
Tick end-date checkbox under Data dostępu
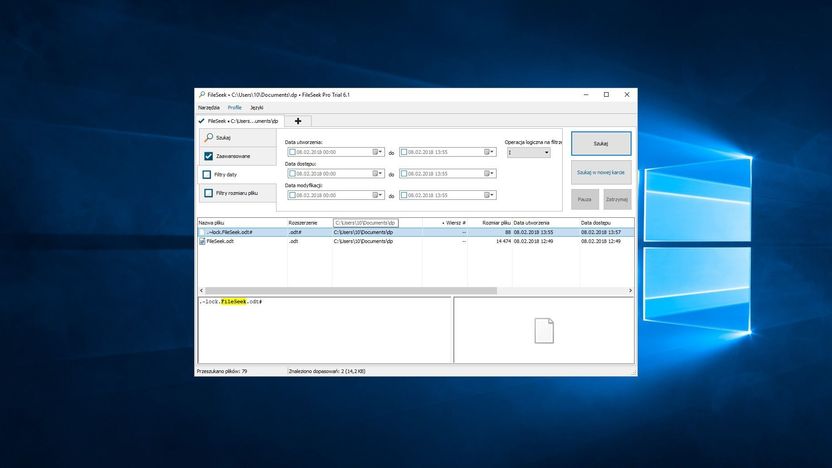[x=404, y=174]
